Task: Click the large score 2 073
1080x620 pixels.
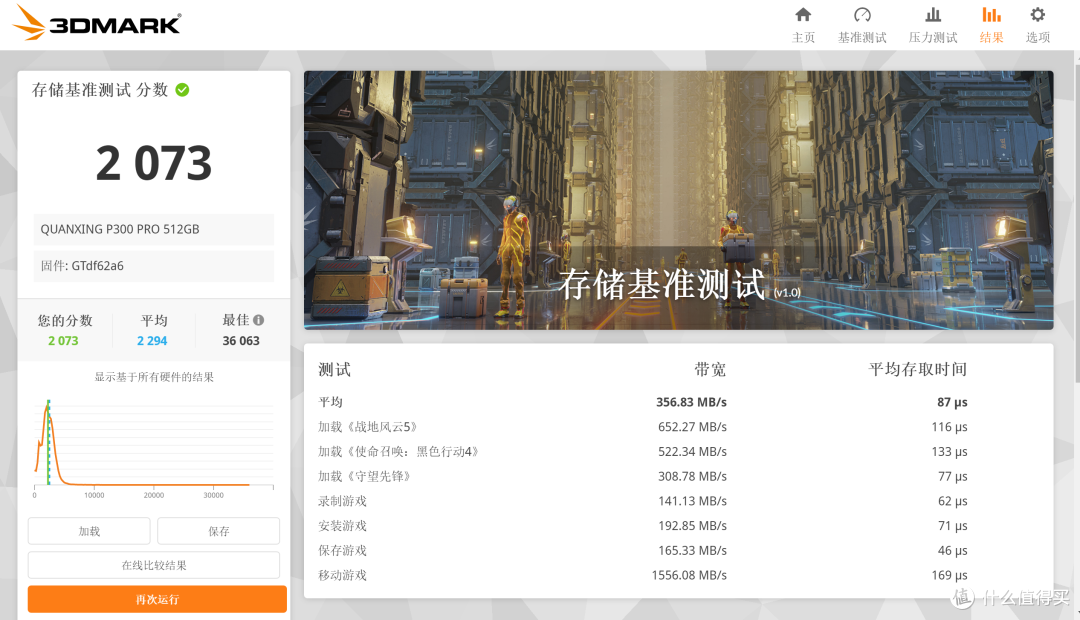Action: 154,163
